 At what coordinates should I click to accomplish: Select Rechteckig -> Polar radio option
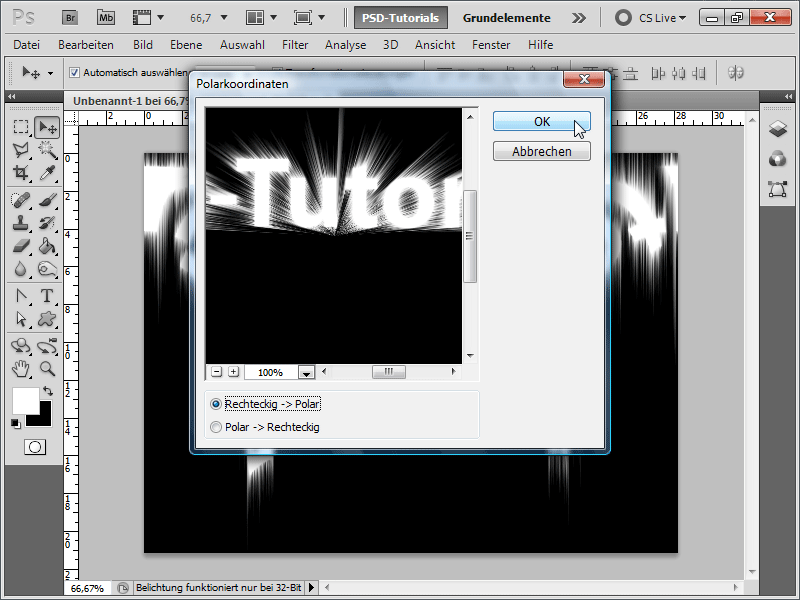click(x=216, y=404)
